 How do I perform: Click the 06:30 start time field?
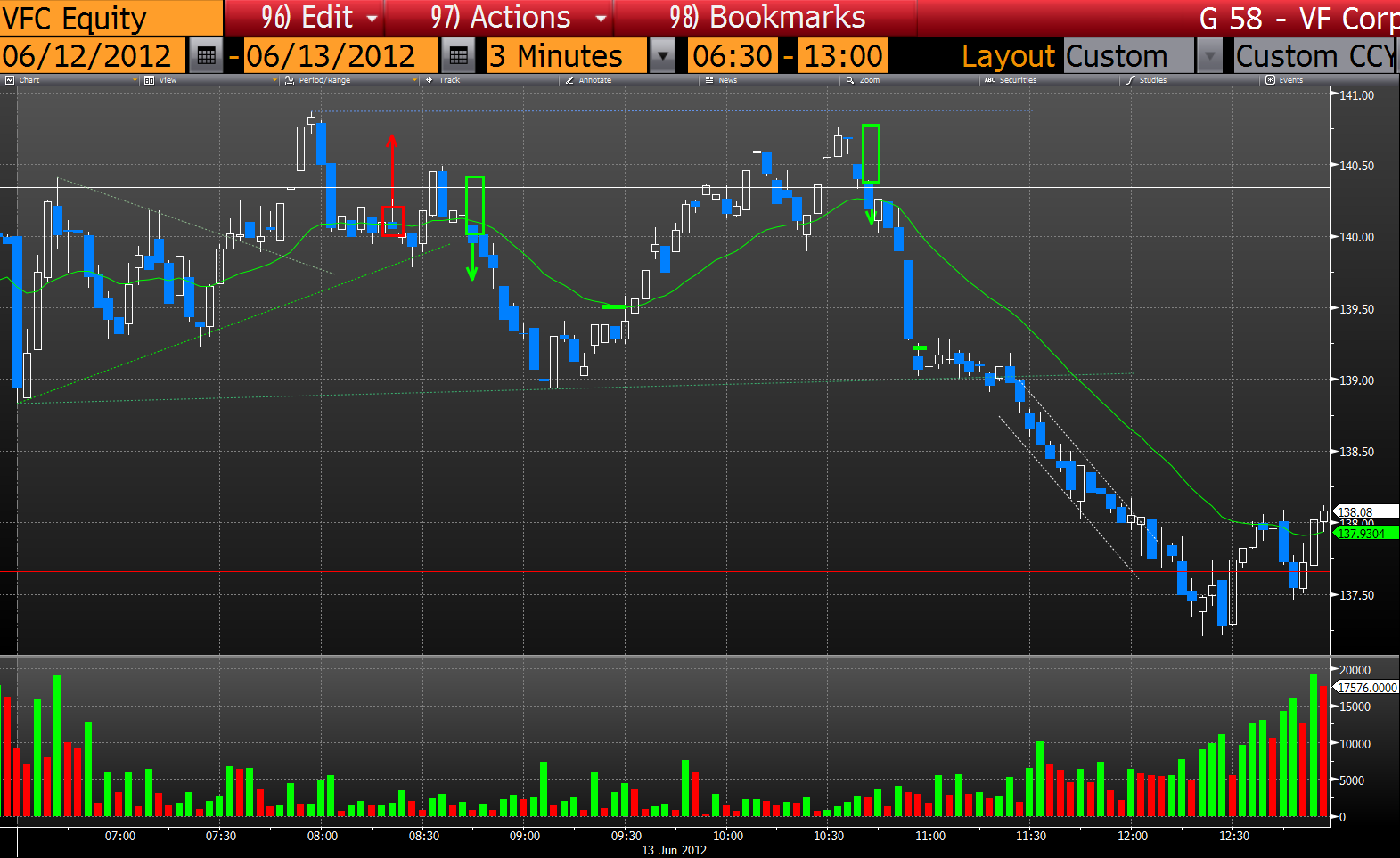pyautogui.click(x=733, y=55)
